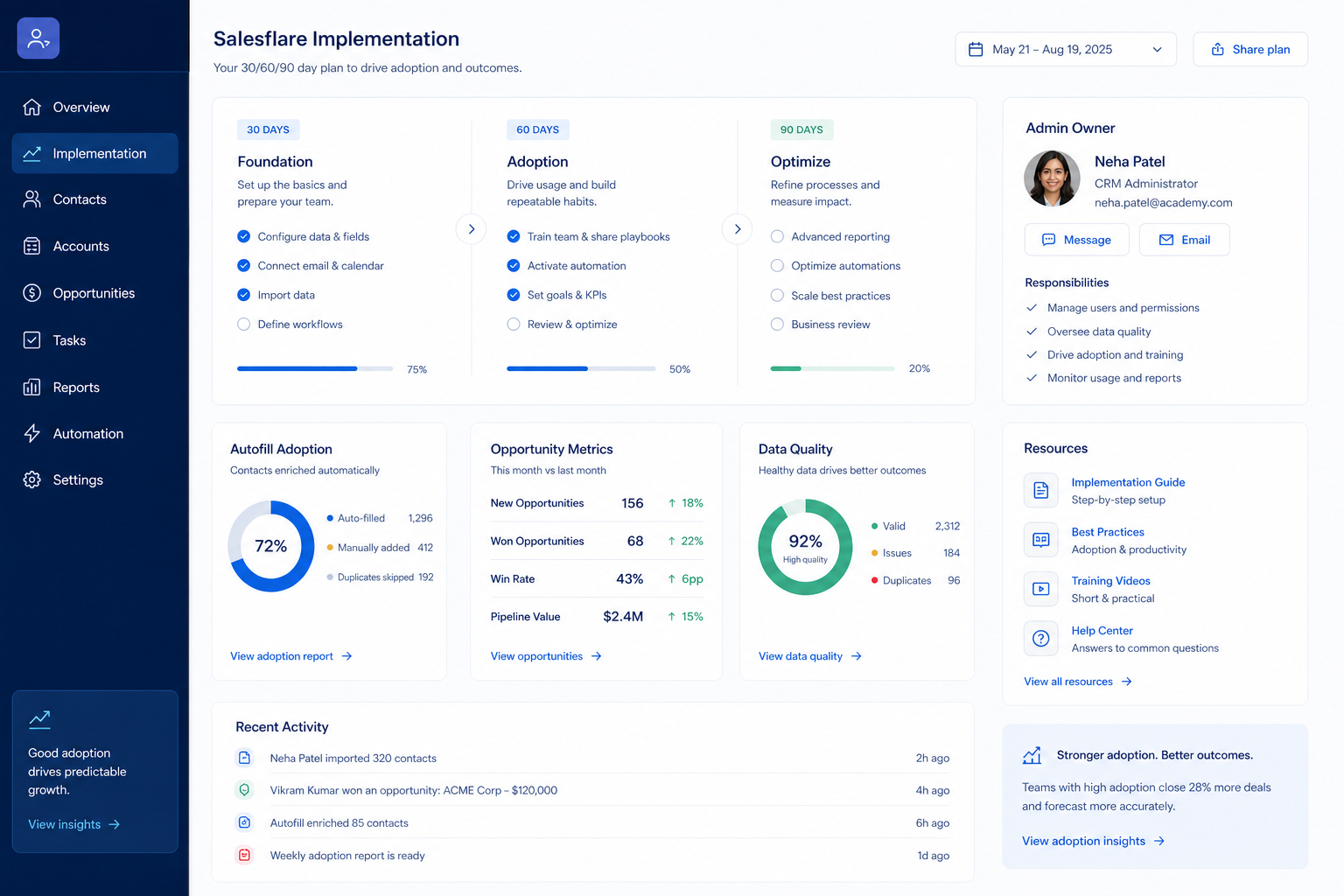
Task: Click arrow icon next to View adoption report
Action: click(x=346, y=656)
